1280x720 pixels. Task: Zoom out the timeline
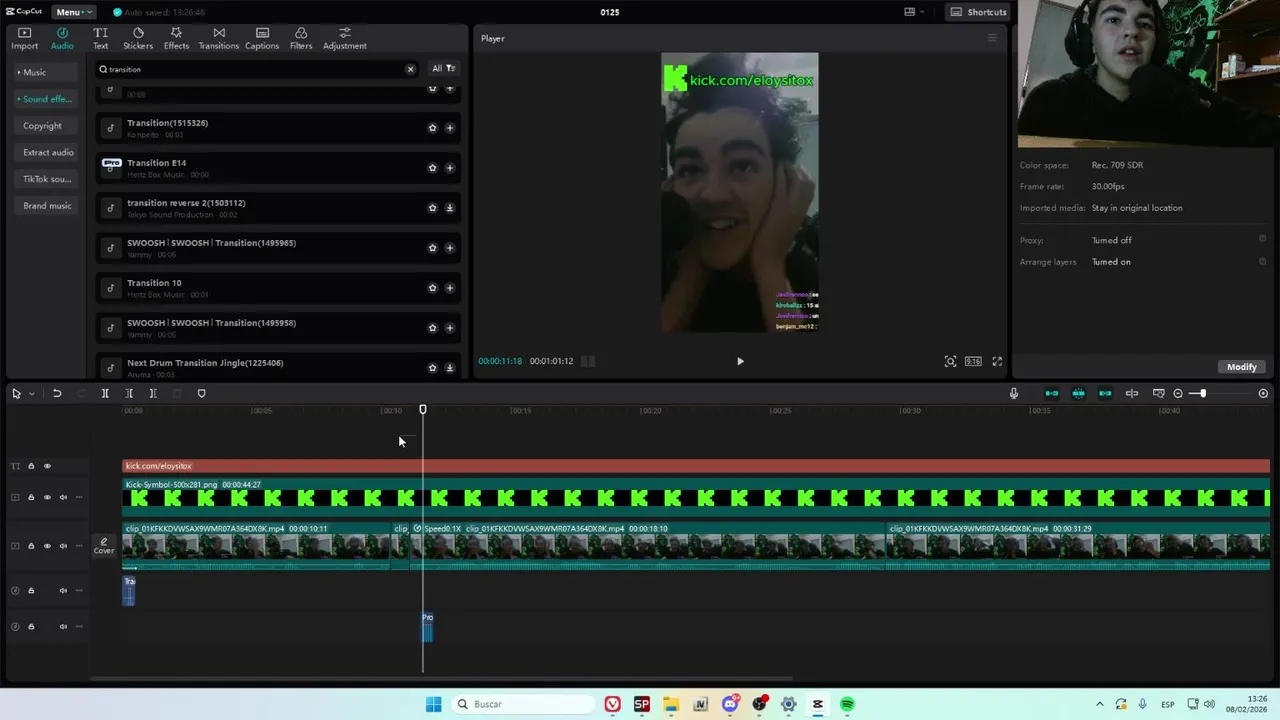1178,394
